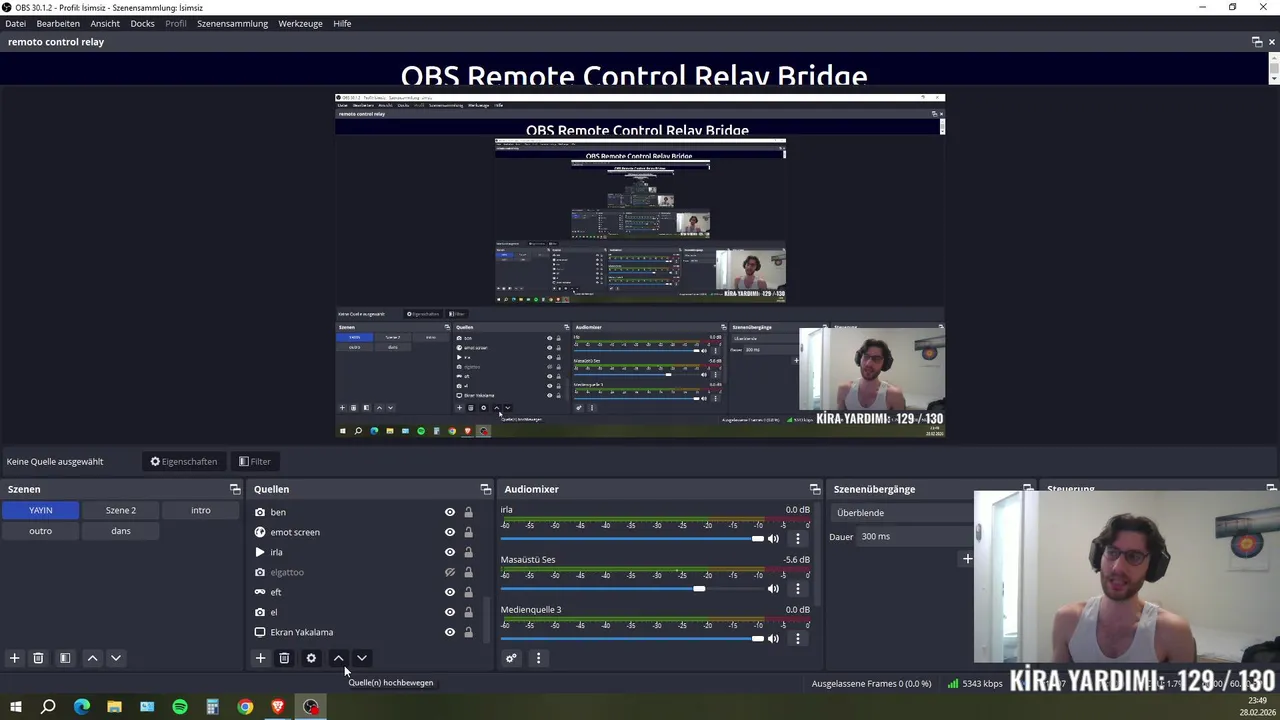Image resolution: width=1280 pixels, height=720 pixels.
Task: Open File Explorer from the taskbar
Action: tap(114, 707)
